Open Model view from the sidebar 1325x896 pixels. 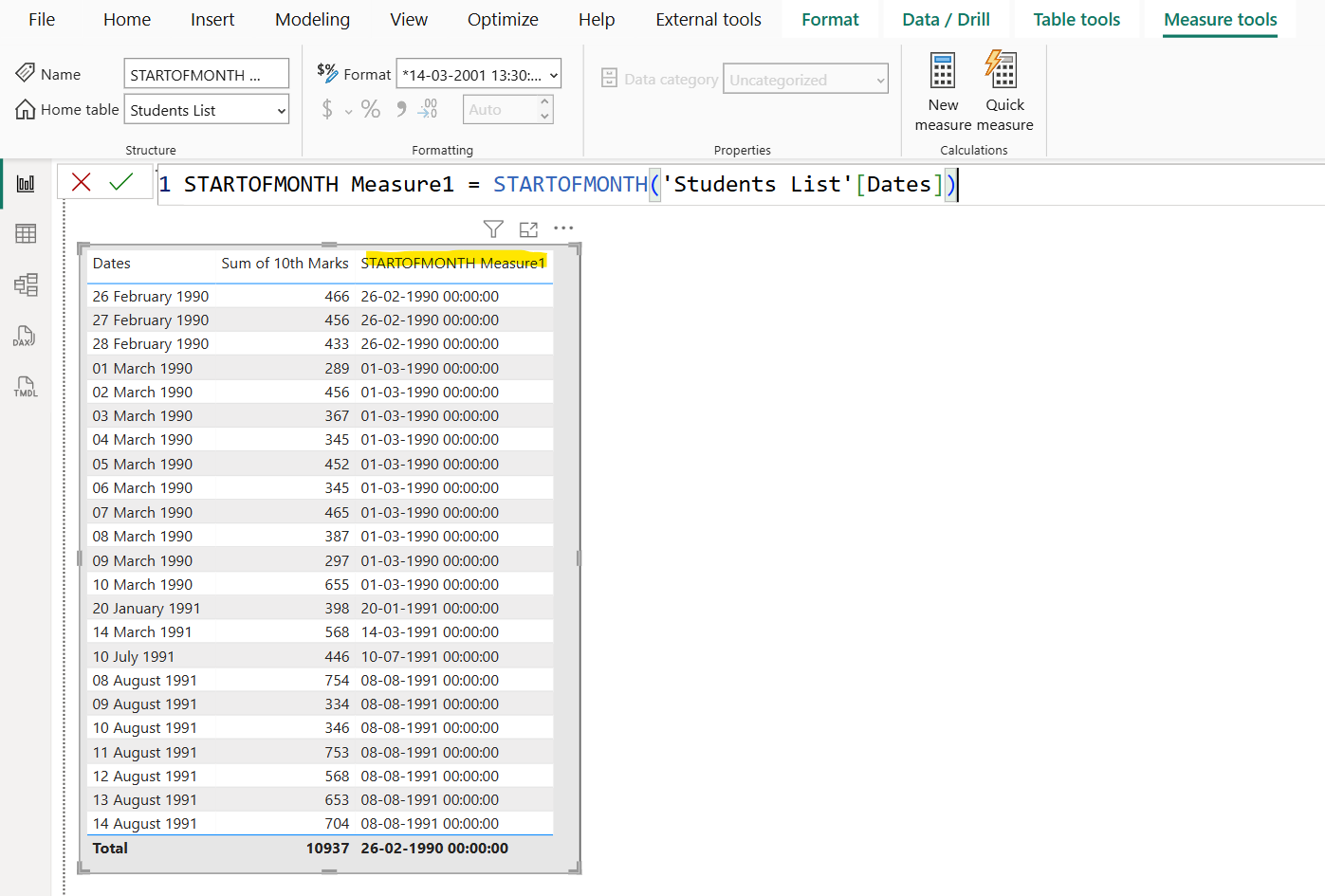(25, 284)
